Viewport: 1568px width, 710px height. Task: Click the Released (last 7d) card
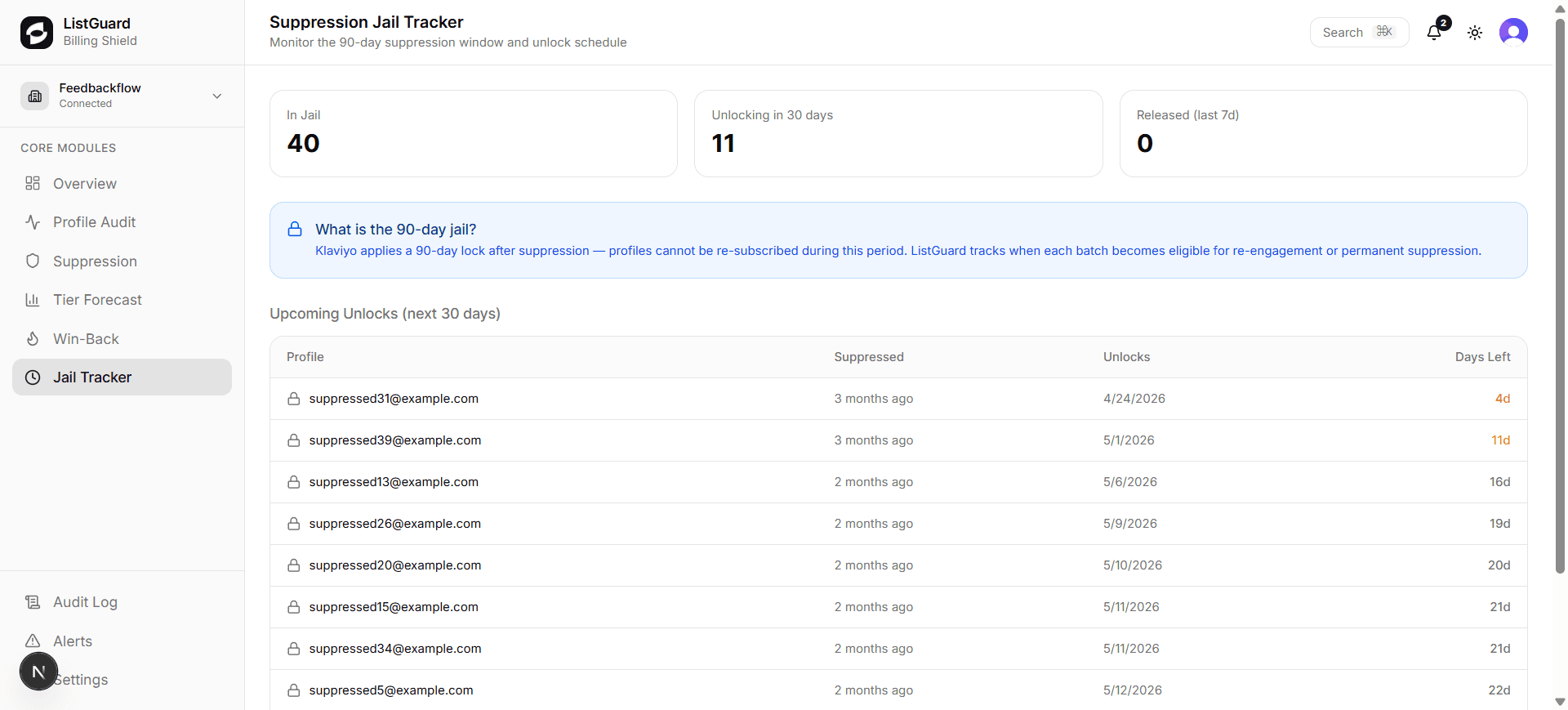[1323, 133]
